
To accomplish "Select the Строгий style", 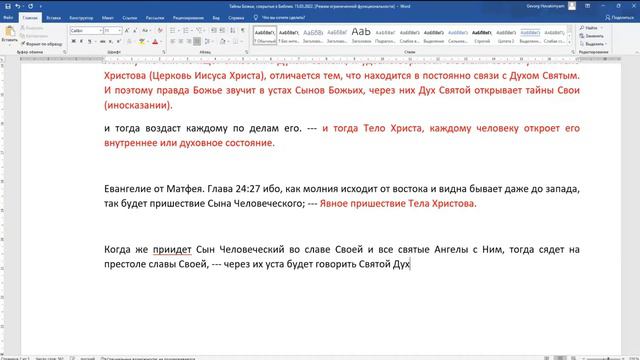I will pyautogui.click(x=482, y=36).
